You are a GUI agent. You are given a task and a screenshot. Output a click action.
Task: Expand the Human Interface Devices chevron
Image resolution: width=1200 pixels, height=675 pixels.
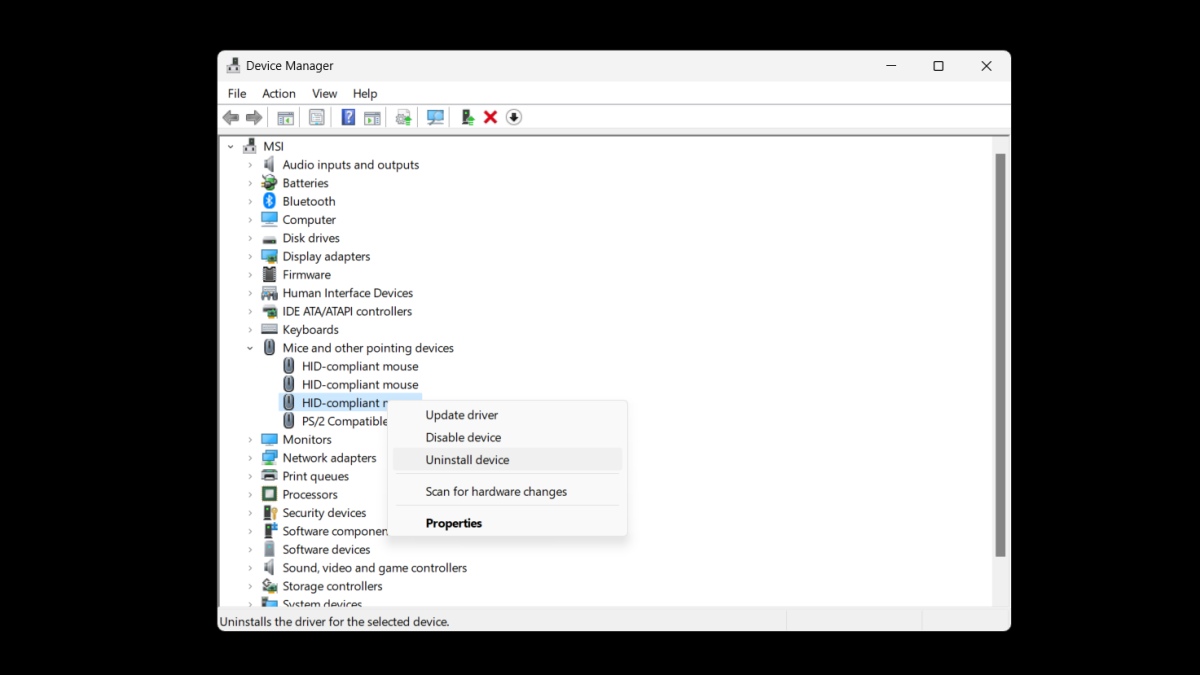click(x=250, y=293)
